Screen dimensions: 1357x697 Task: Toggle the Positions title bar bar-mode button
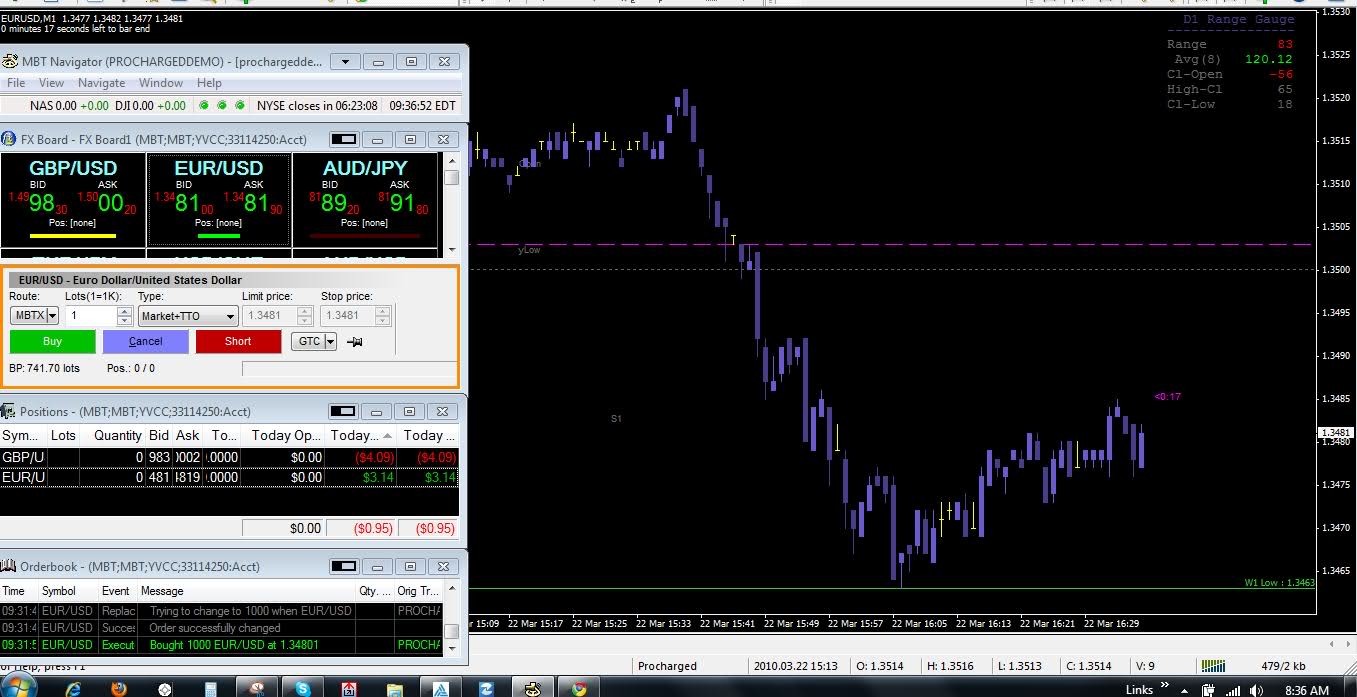[x=343, y=411]
